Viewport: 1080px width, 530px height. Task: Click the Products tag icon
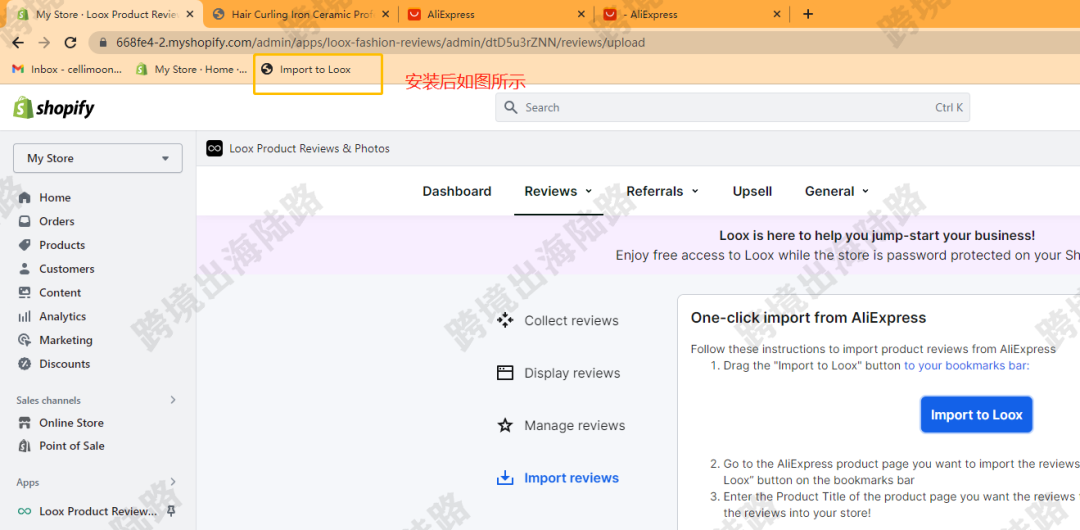pyautogui.click(x=25, y=245)
